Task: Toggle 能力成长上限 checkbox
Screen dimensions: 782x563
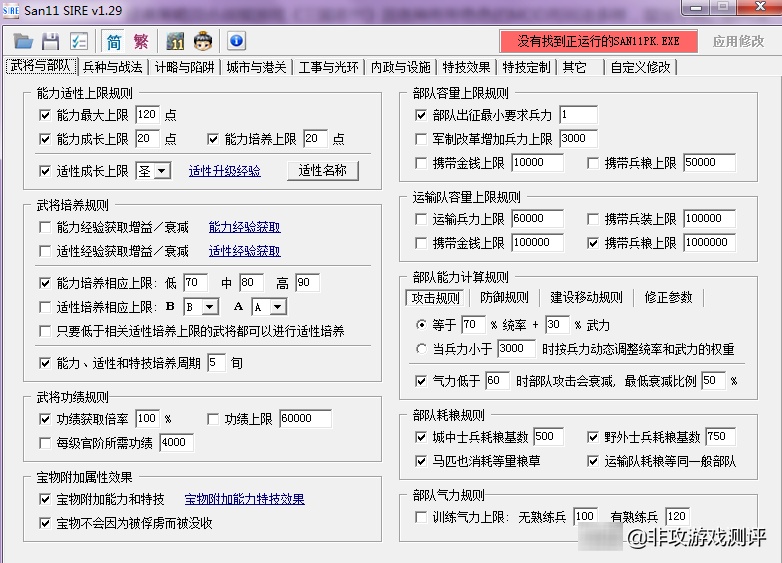Action: (x=45, y=139)
